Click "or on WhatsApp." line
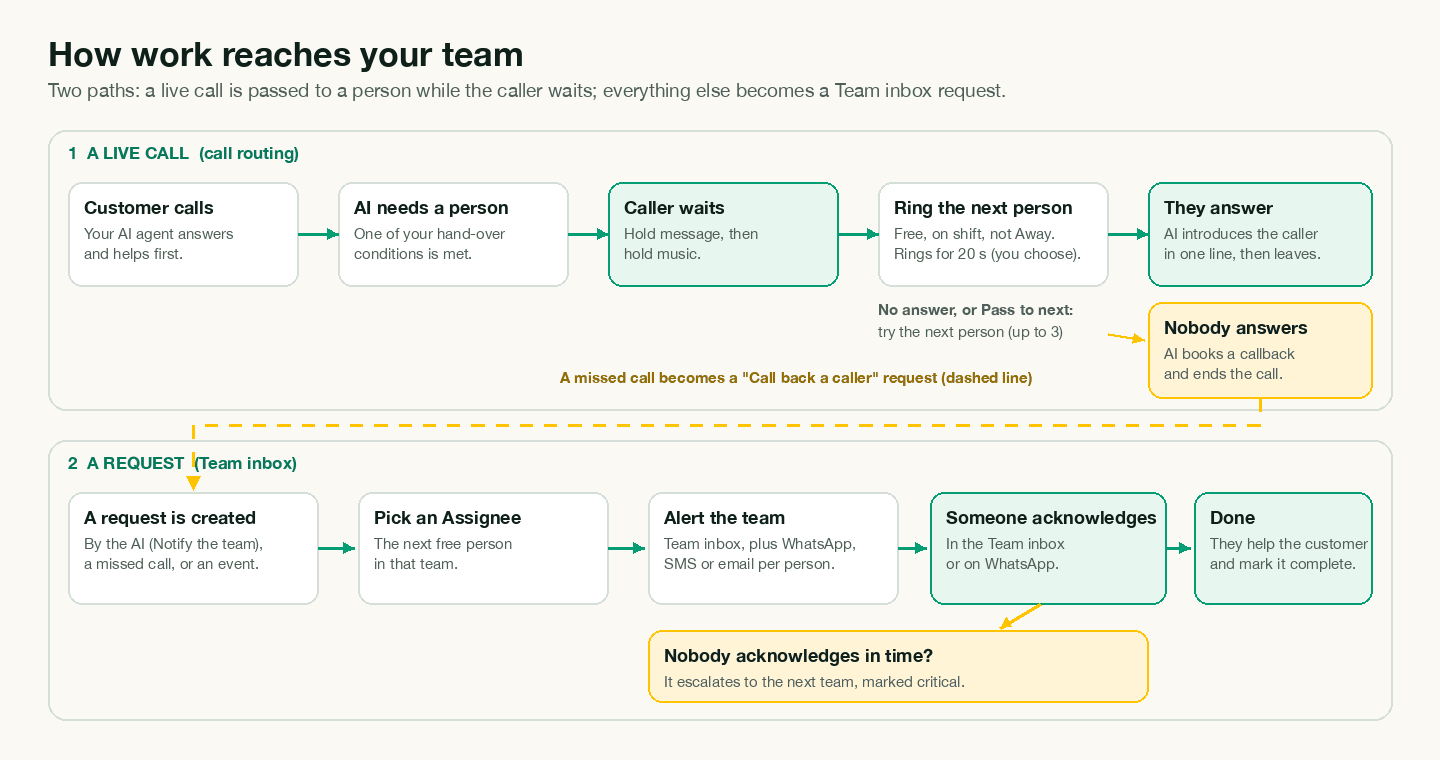Viewport: 1440px width, 760px height. coord(1002,563)
